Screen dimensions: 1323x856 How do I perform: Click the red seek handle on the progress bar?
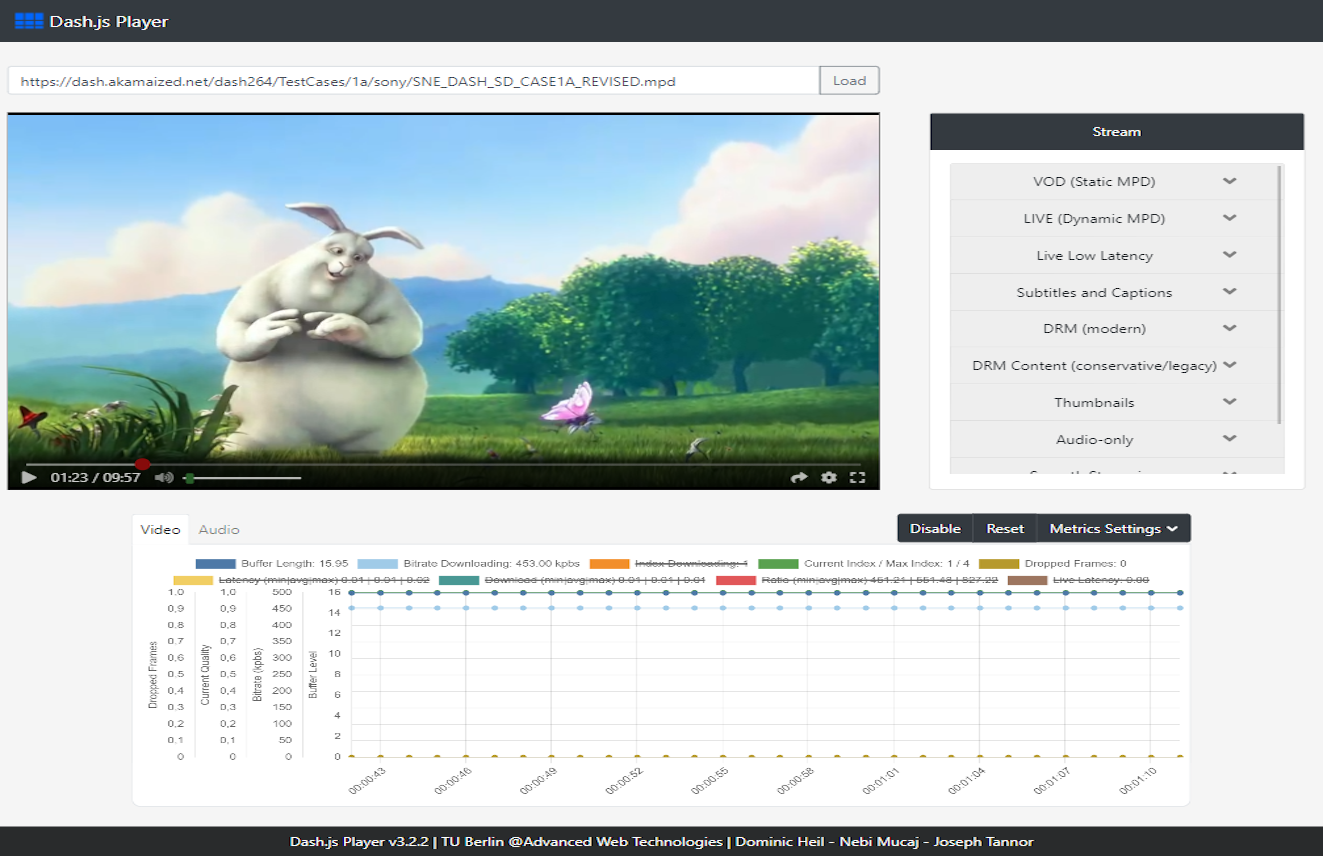point(142,464)
